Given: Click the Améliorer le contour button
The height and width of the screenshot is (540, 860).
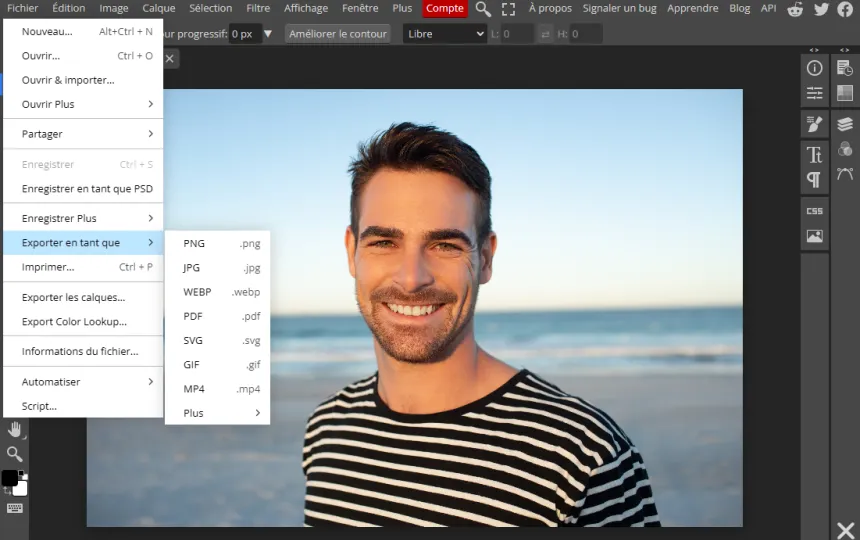Looking at the screenshot, I should click(338, 34).
